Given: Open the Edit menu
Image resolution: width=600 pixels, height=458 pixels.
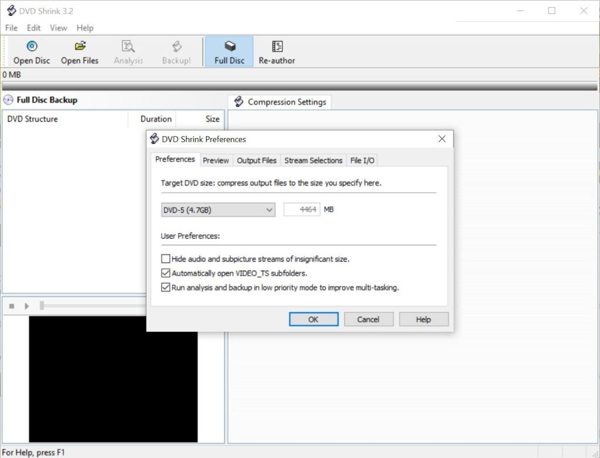Looking at the screenshot, I should 33,28.
